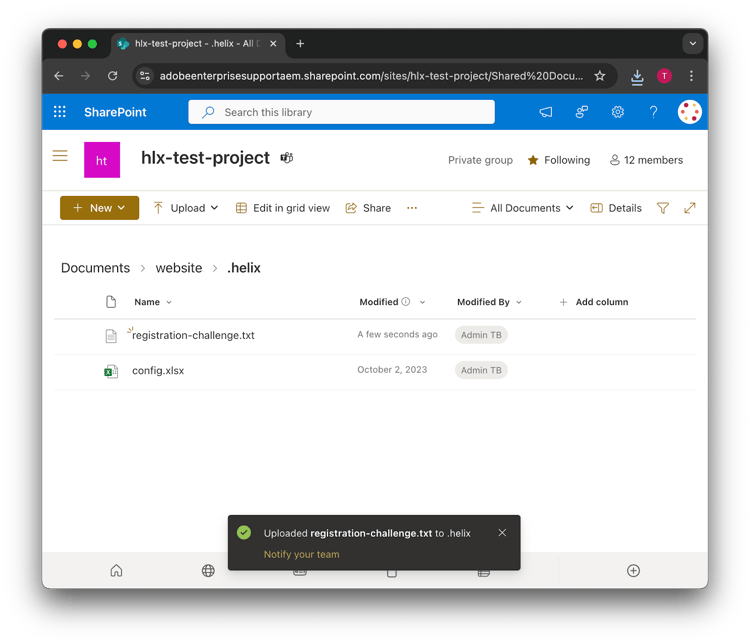Viewport: 750px width, 644px height.
Task: Open the SharePoint app launcher grid
Action: (x=60, y=112)
